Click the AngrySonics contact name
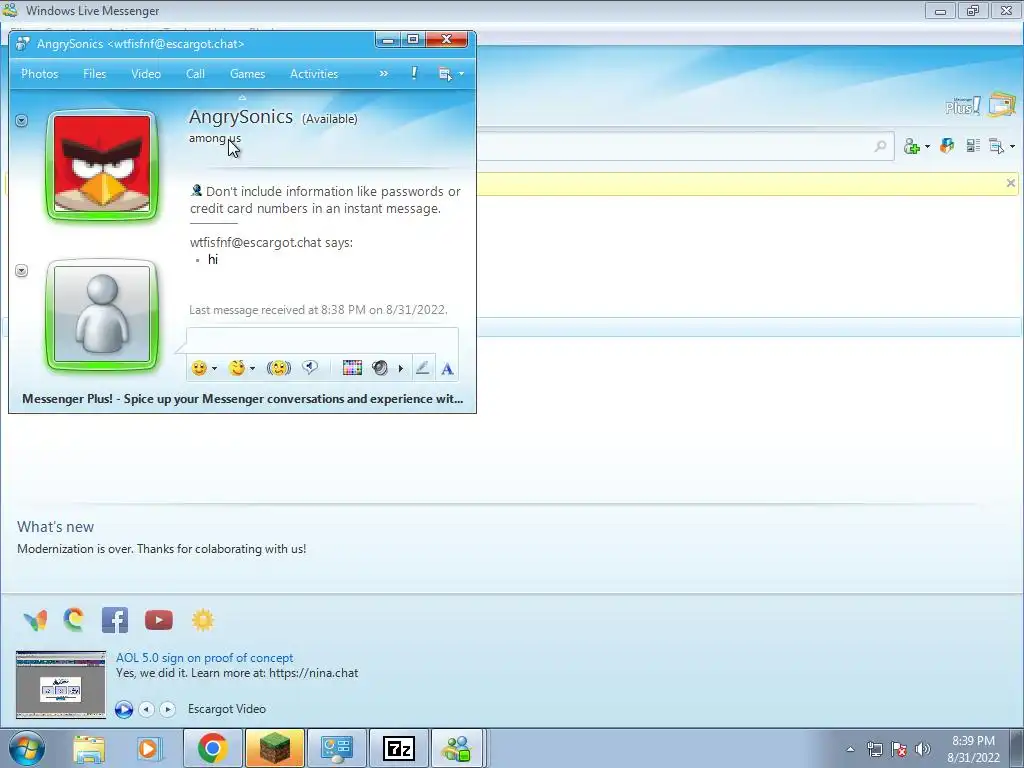 pos(241,116)
